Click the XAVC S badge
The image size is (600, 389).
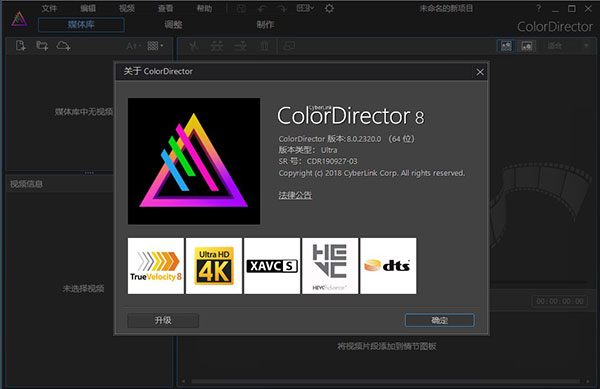272,266
